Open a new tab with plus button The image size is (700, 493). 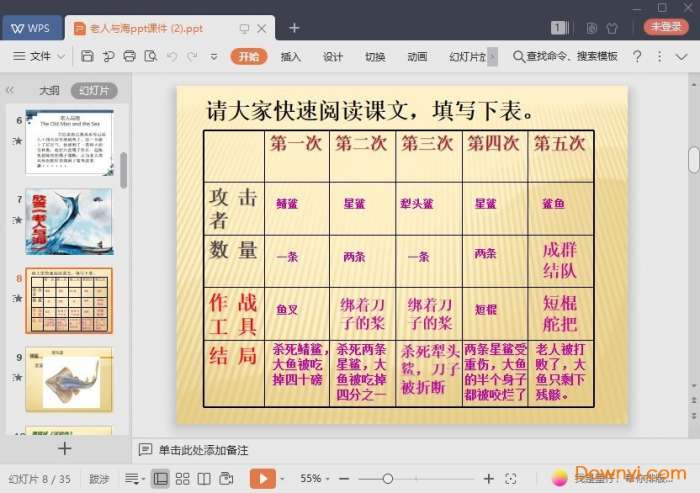tap(294, 28)
